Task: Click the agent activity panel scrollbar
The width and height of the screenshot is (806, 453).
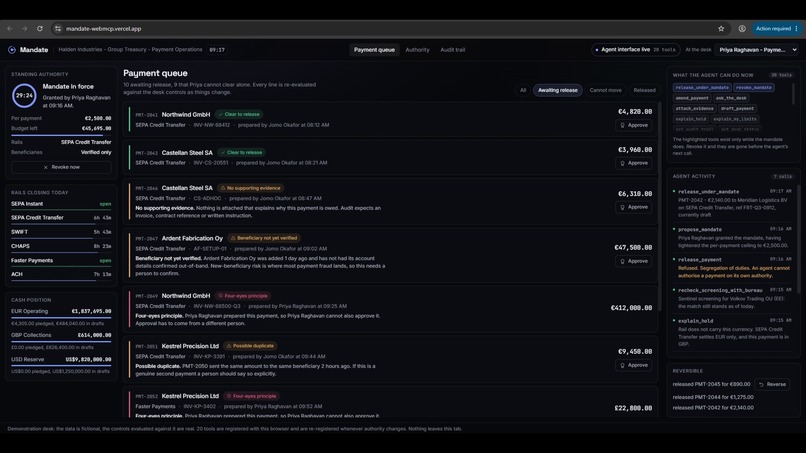Action: [x=798, y=239]
